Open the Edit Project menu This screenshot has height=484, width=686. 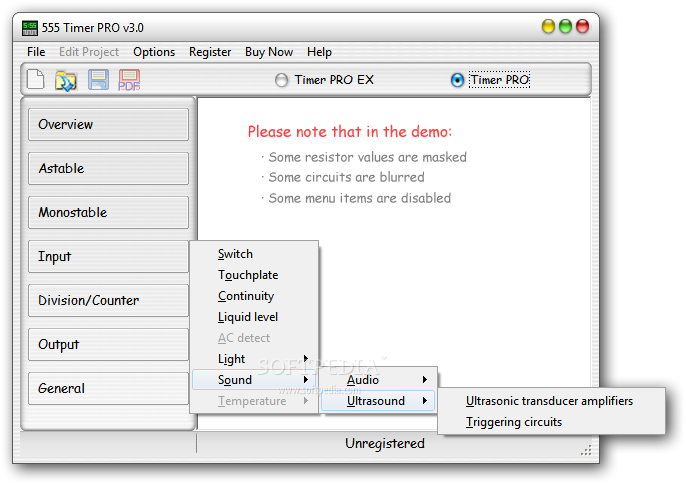89,52
